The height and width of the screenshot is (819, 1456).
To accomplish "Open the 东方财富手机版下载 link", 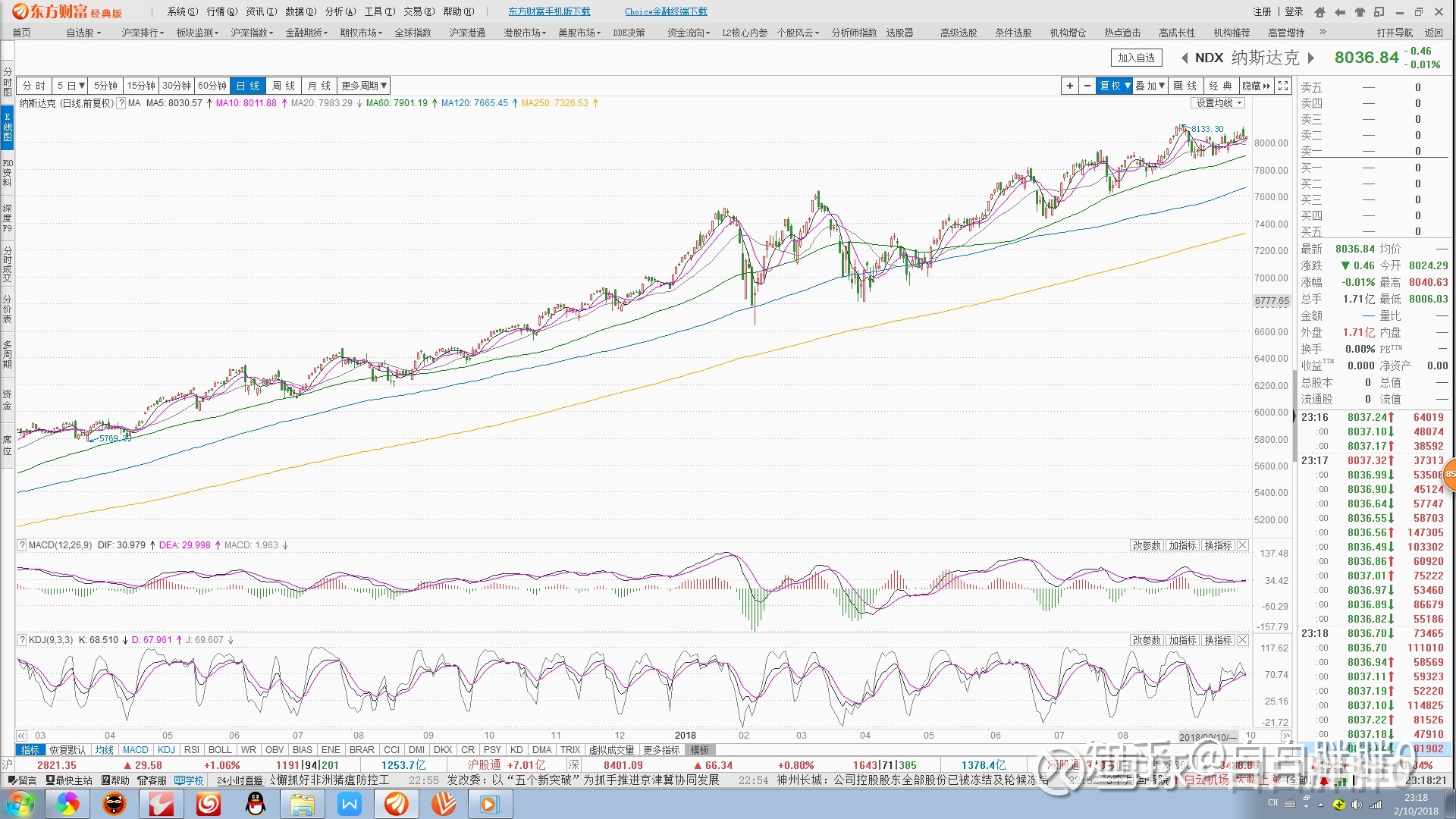I will click(x=549, y=11).
